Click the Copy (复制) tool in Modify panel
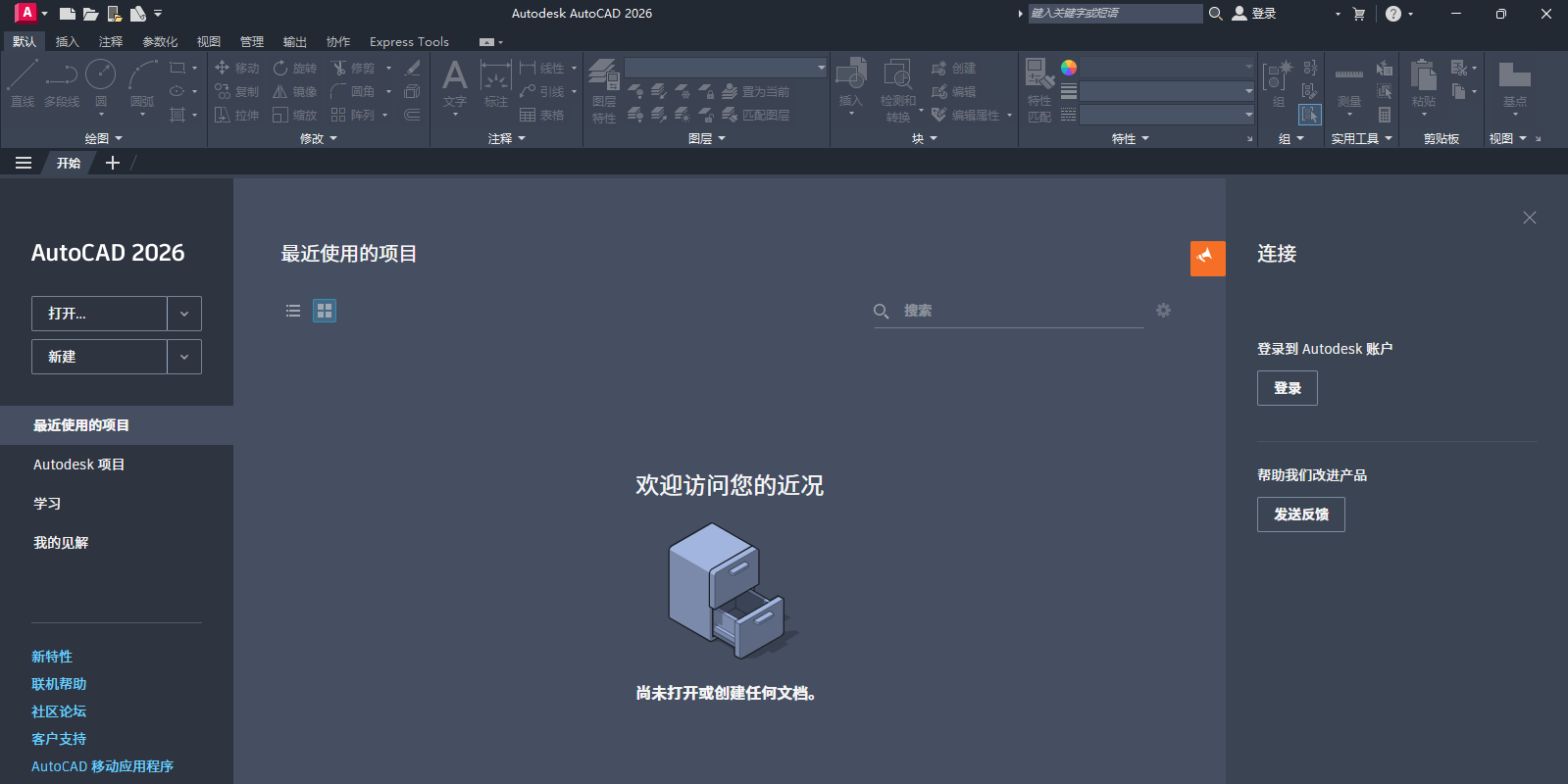 236,91
